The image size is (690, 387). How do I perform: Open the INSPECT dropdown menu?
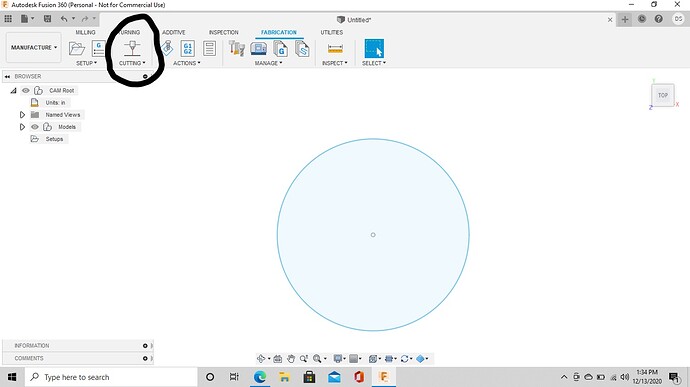click(x=334, y=63)
